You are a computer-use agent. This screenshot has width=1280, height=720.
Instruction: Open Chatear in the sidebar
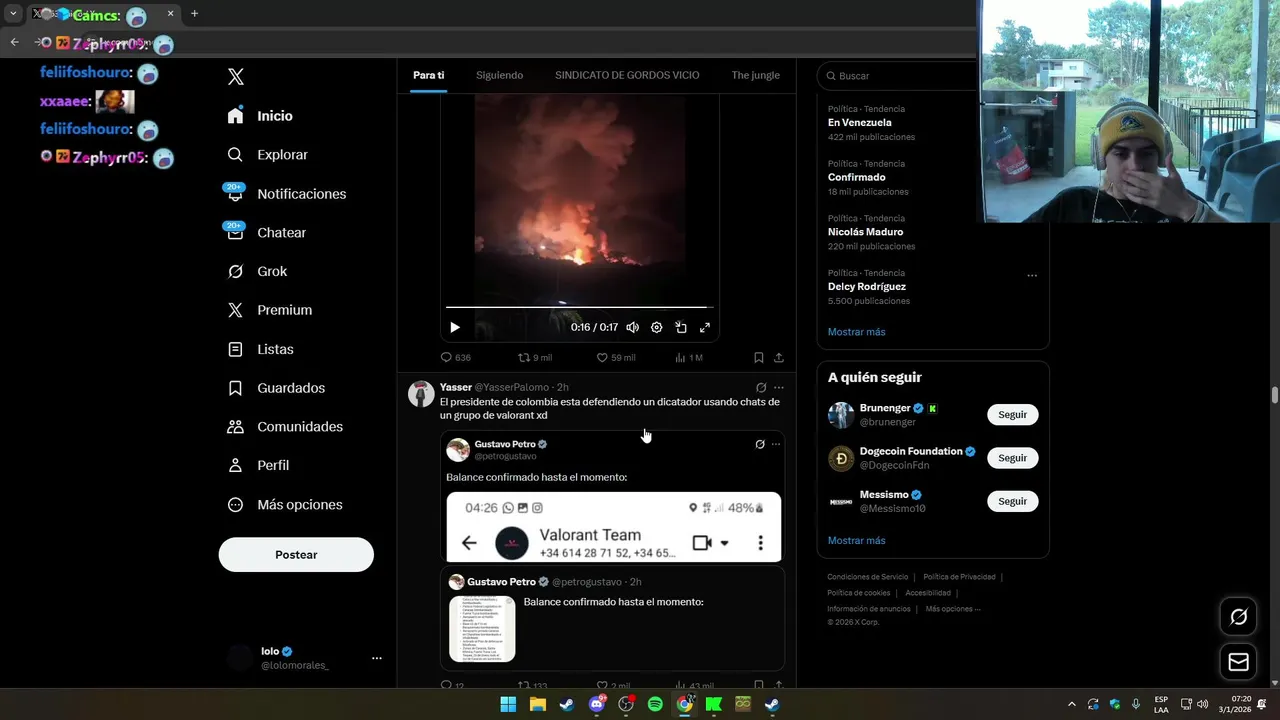(x=266, y=232)
